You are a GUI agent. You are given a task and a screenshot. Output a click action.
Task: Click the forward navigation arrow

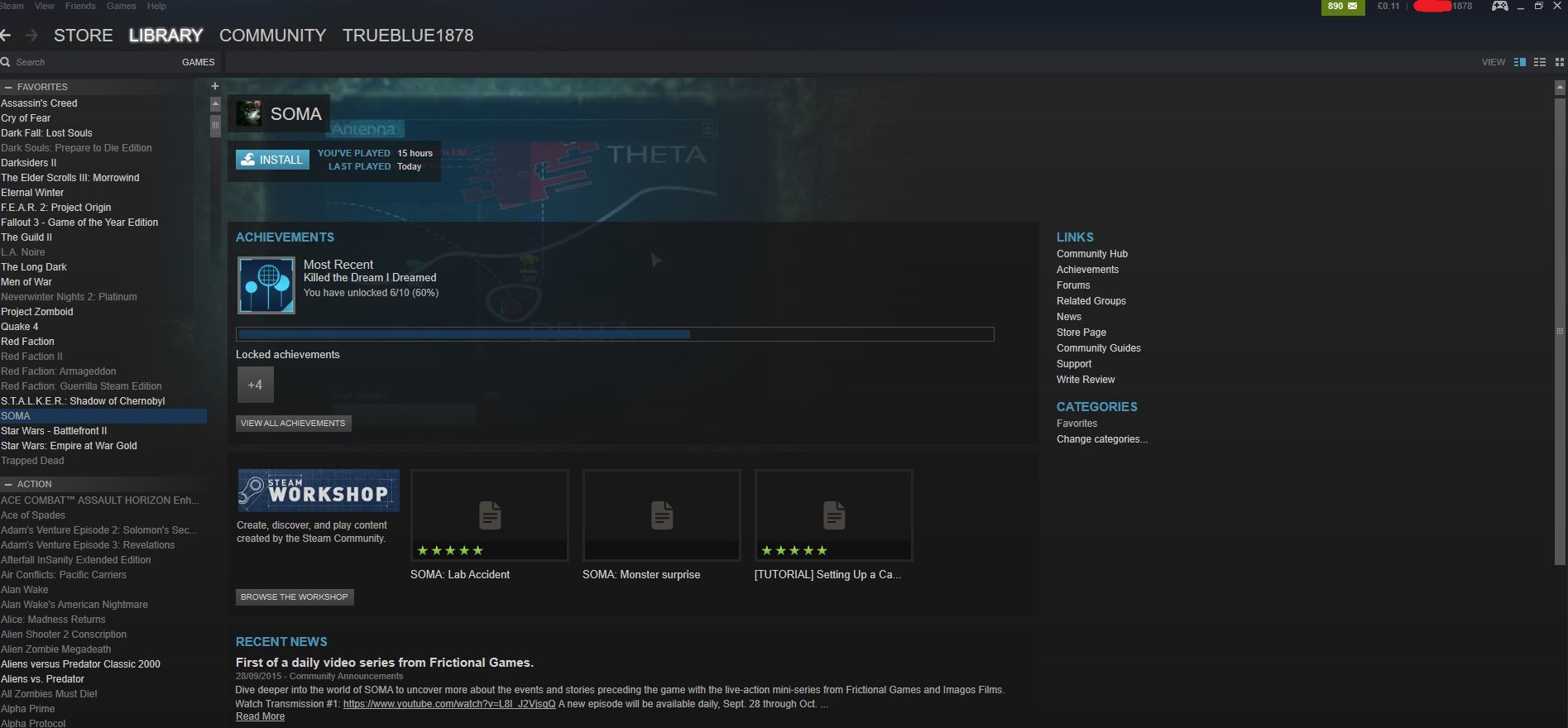31,36
